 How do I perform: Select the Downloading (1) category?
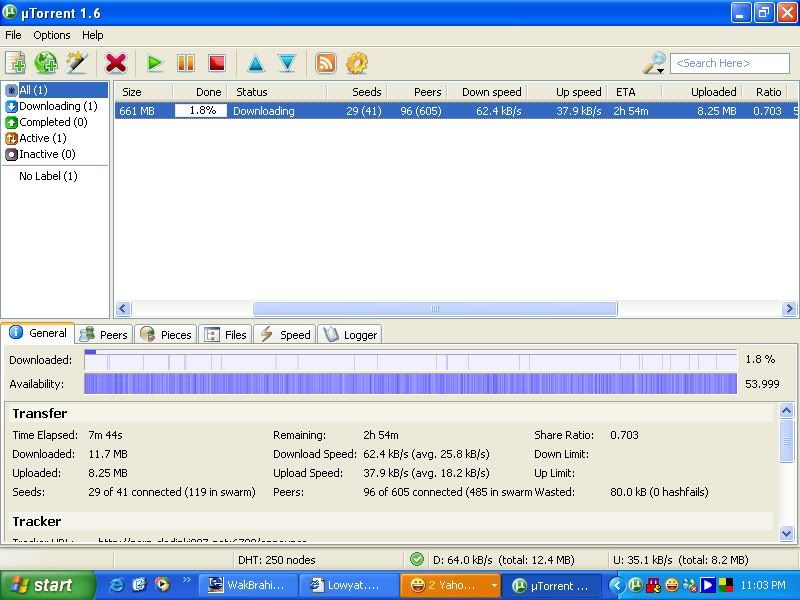click(x=57, y=106)
